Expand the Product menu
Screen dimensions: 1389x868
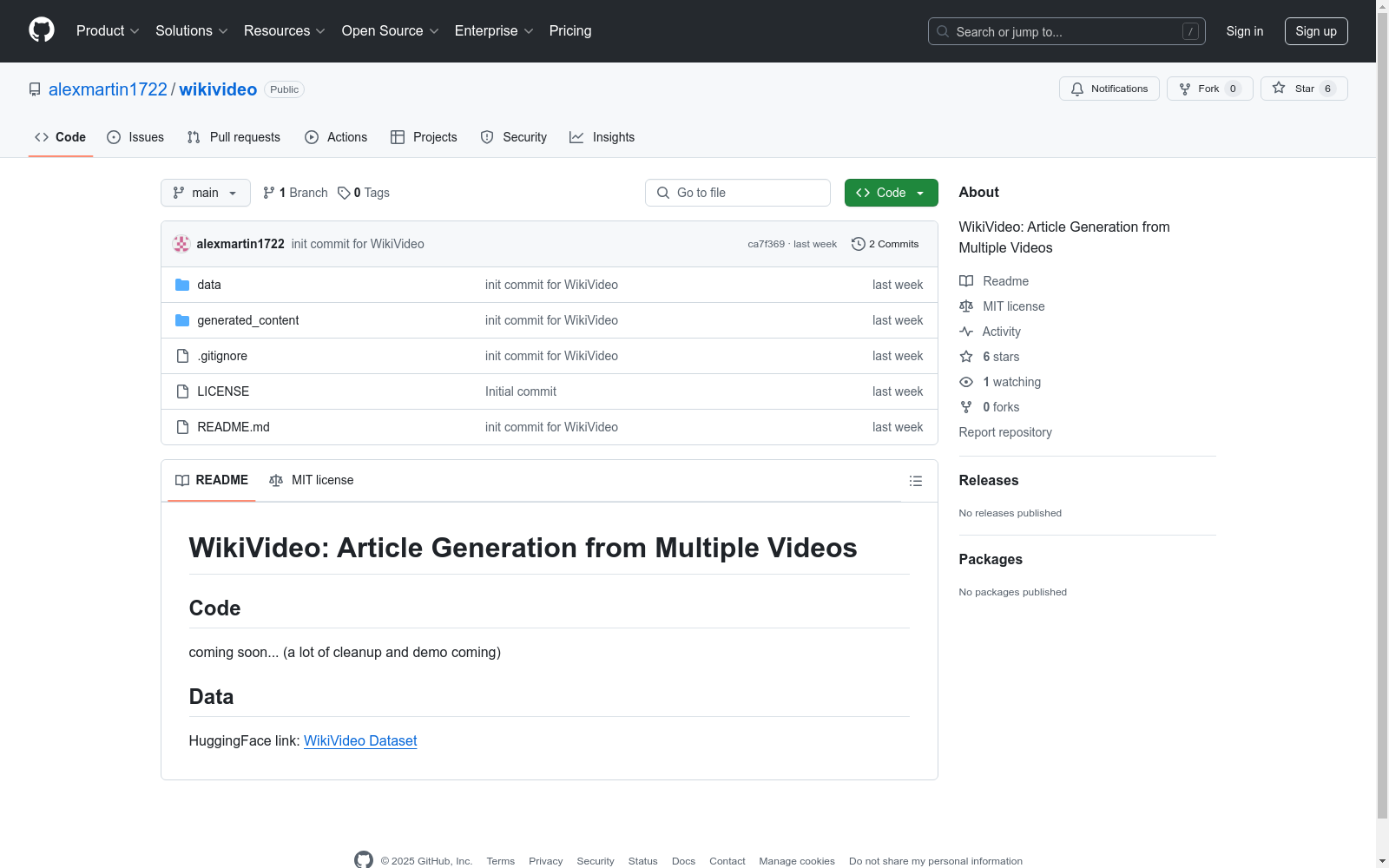pos(108,31)
